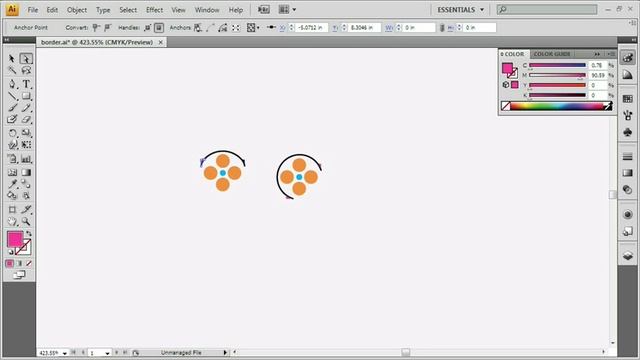Pick a color from the CMYK spectrum bar

pyautogui.click(x=557, y=106)
